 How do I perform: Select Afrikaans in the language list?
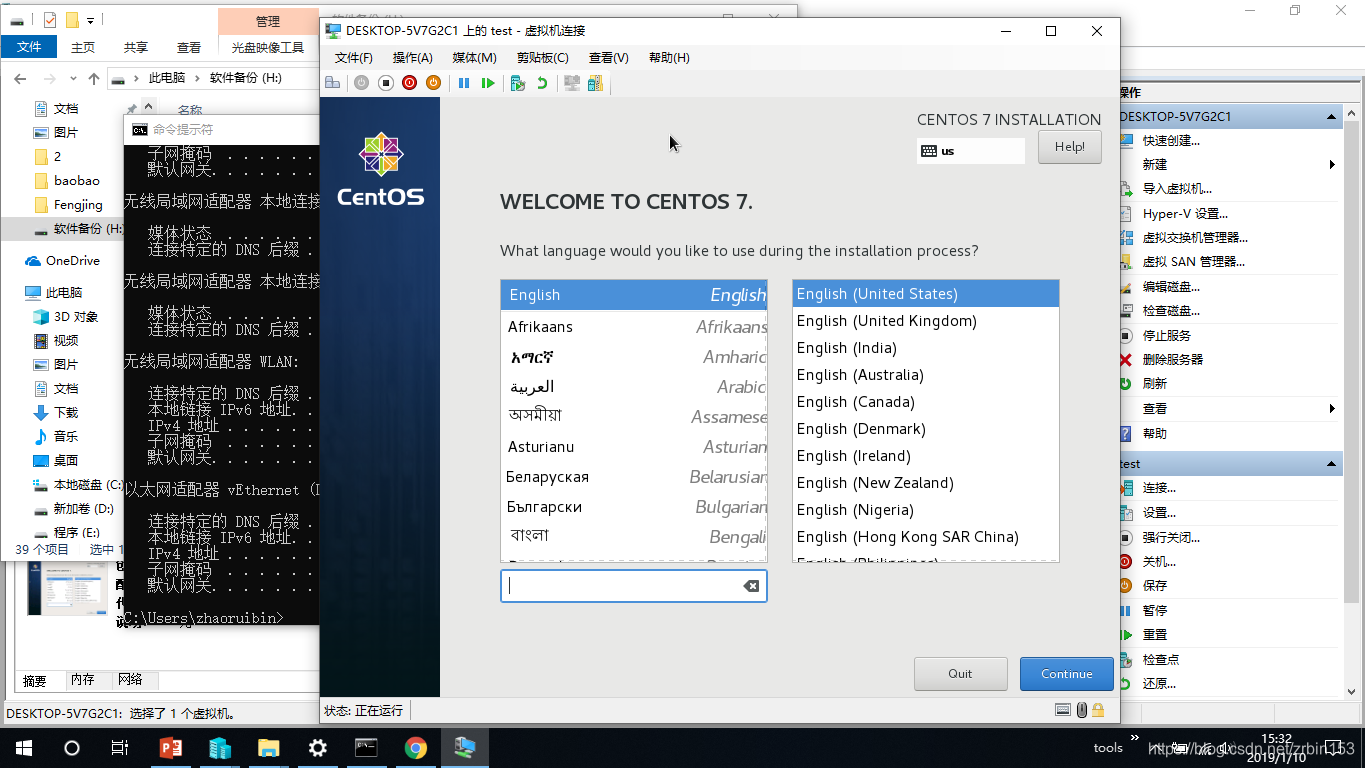pyautogui.click(x=634, y=327)
